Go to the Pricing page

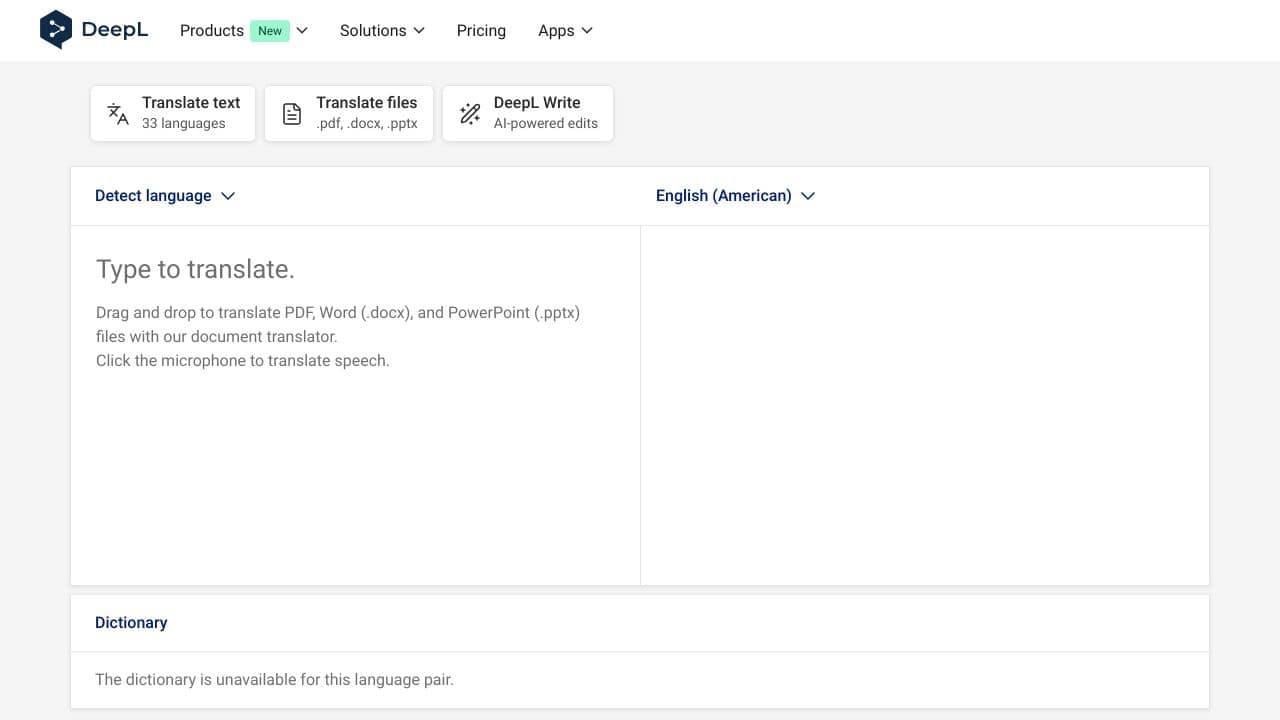tap(481, 30)
